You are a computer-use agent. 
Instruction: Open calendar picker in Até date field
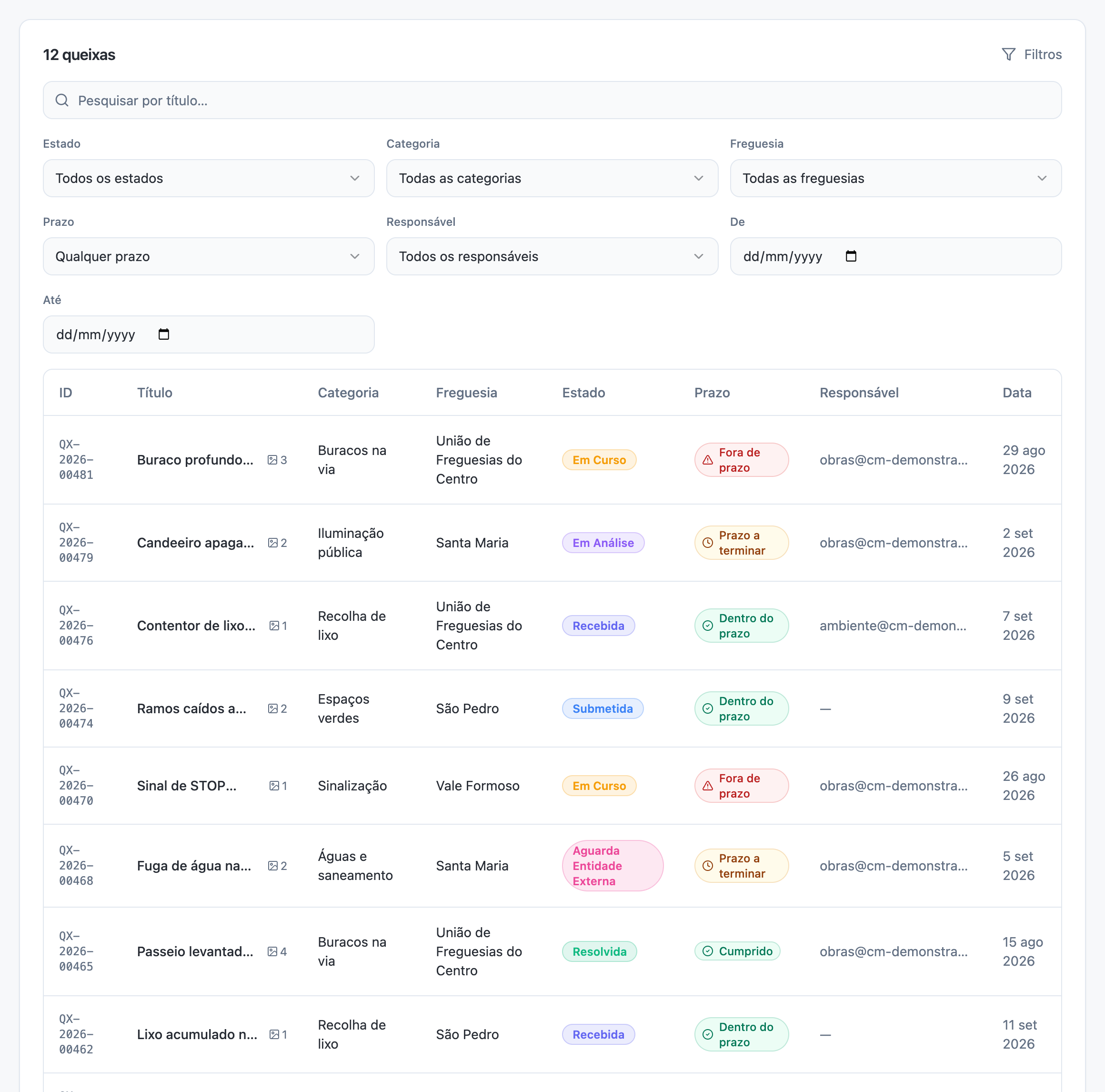163,334
